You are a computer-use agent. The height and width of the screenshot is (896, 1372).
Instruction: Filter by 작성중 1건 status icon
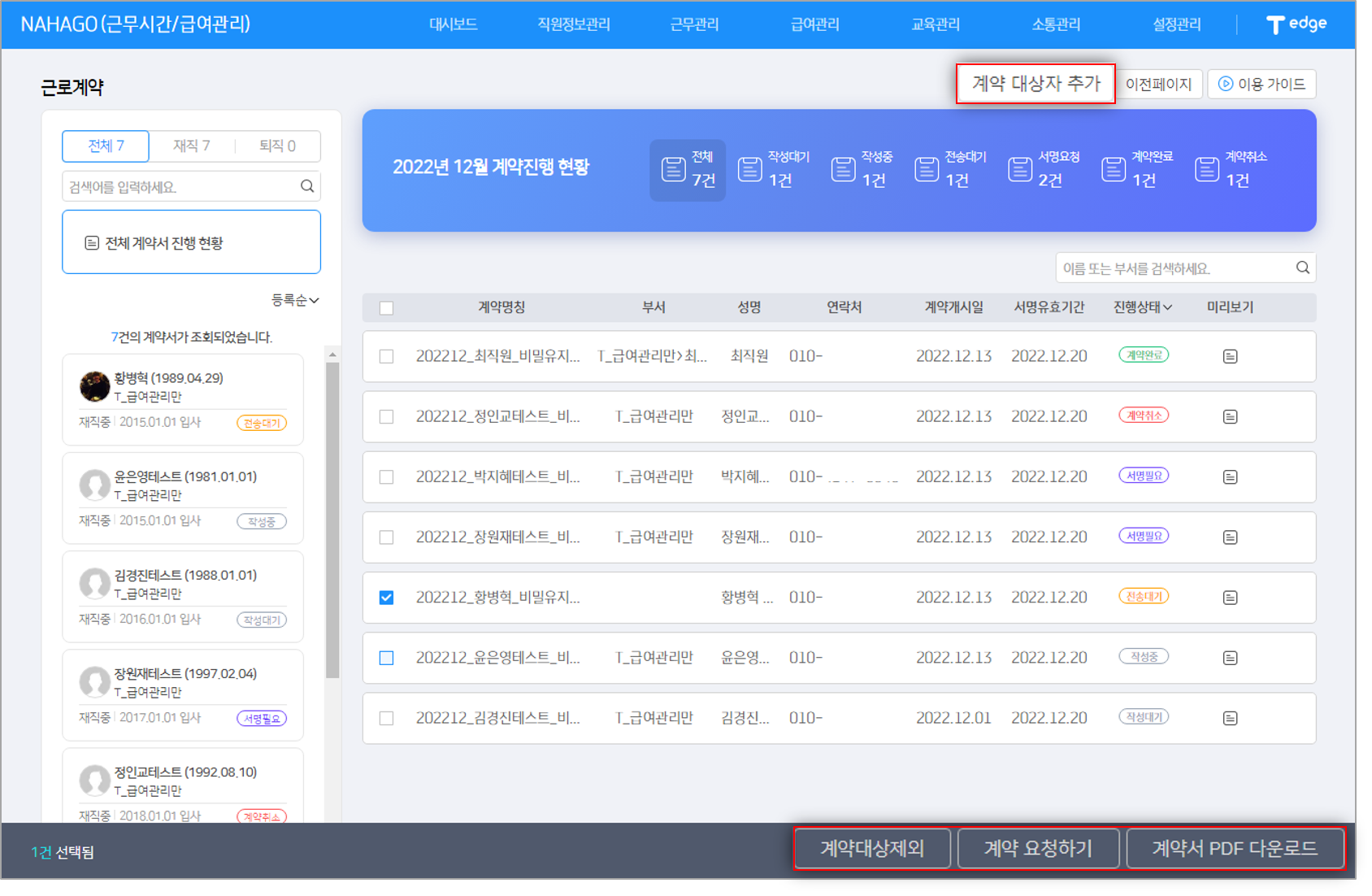point(862,169)
